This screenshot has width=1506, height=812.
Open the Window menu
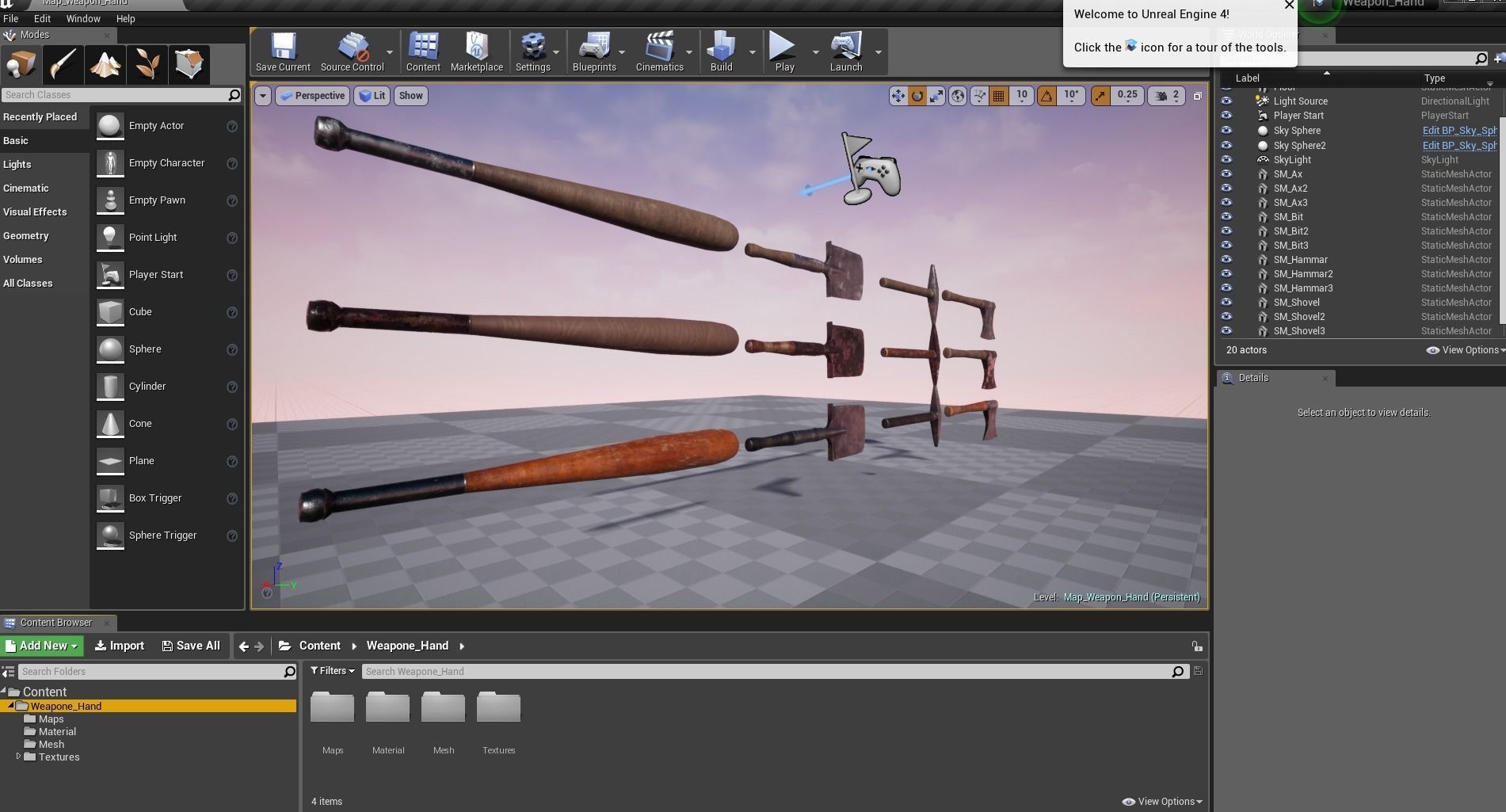[x=83, y=18]
